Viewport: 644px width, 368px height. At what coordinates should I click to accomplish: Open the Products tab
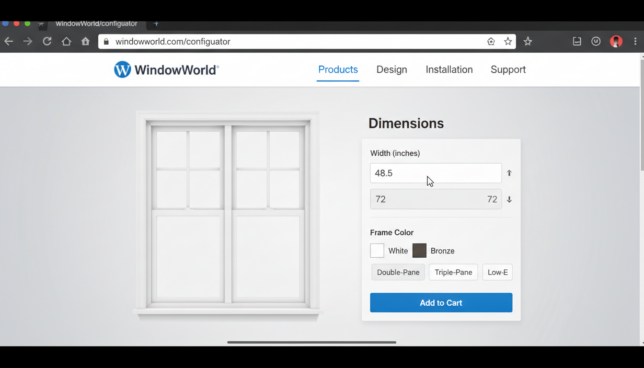338,69
